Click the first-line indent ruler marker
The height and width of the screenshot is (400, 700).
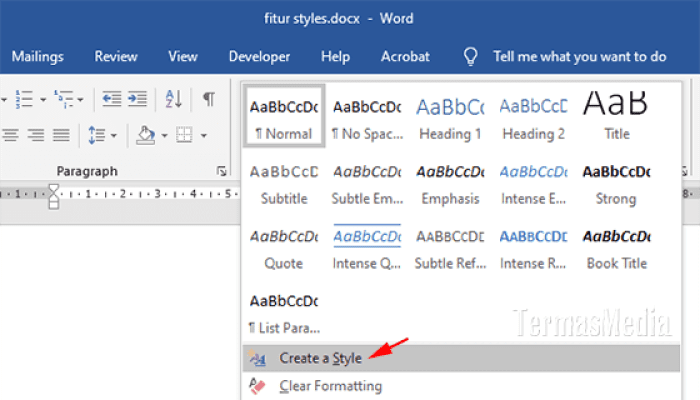click(x=54, y=189)
